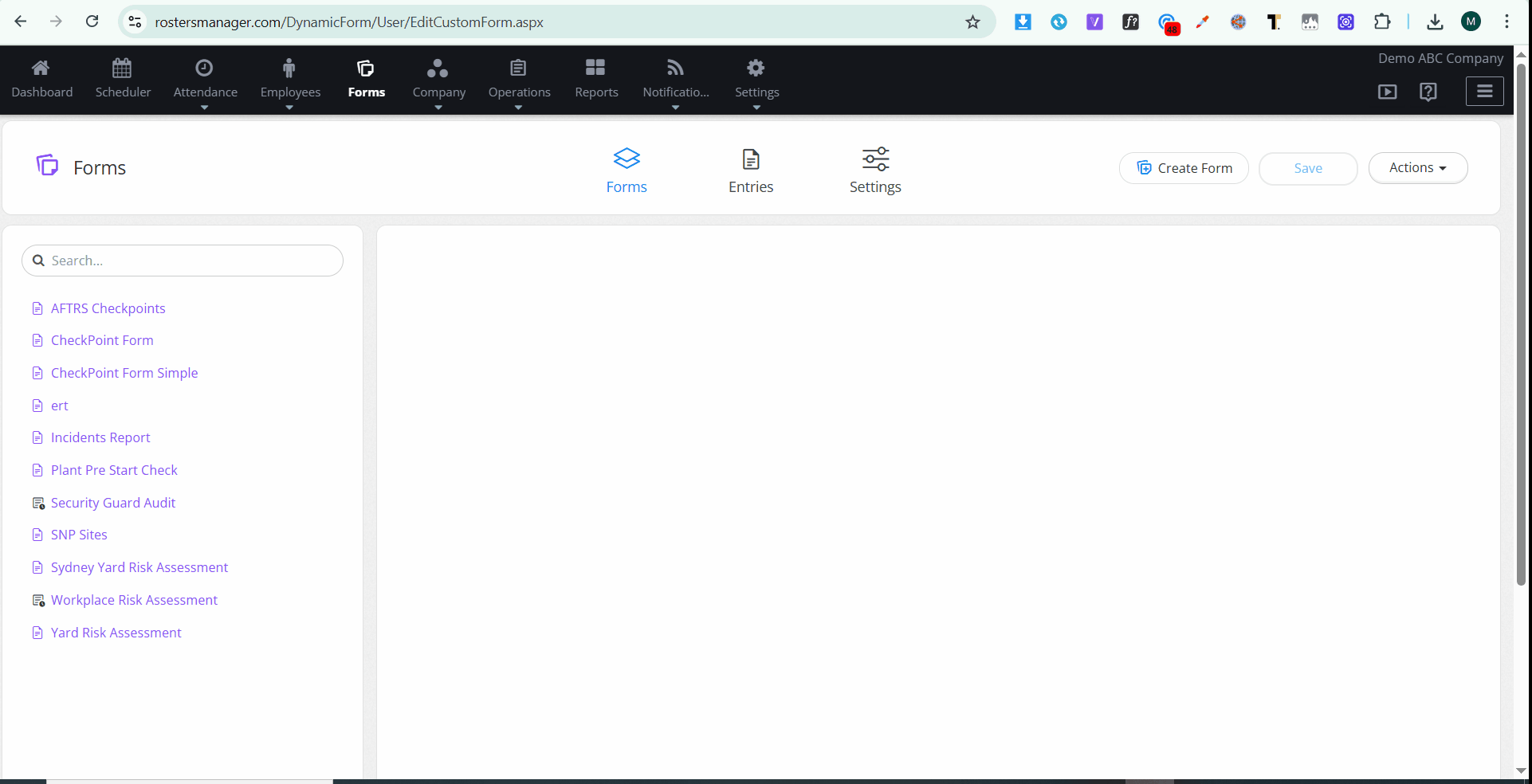1532x784 pixels.
Task: Select the Forms icon in navbar
Action: click(366, 68)
